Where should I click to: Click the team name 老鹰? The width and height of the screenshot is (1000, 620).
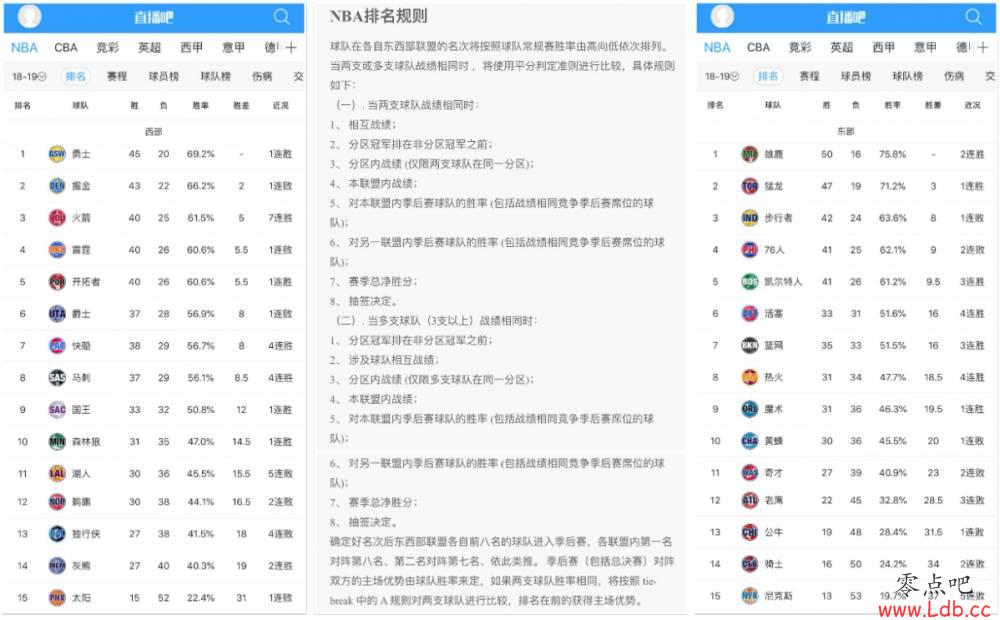tap(774, 500)
